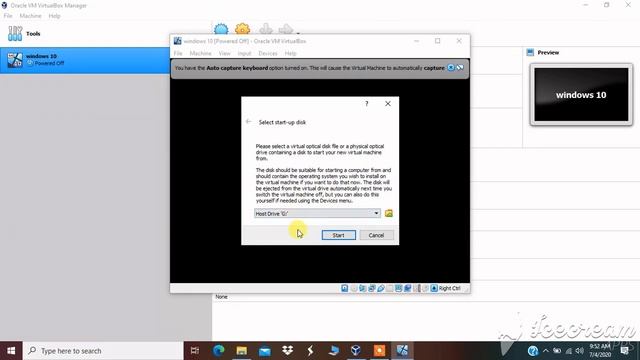The image size is (640, 360).
Task: Open Microsoft Edge from the taskbar
Action: [219, 351]
